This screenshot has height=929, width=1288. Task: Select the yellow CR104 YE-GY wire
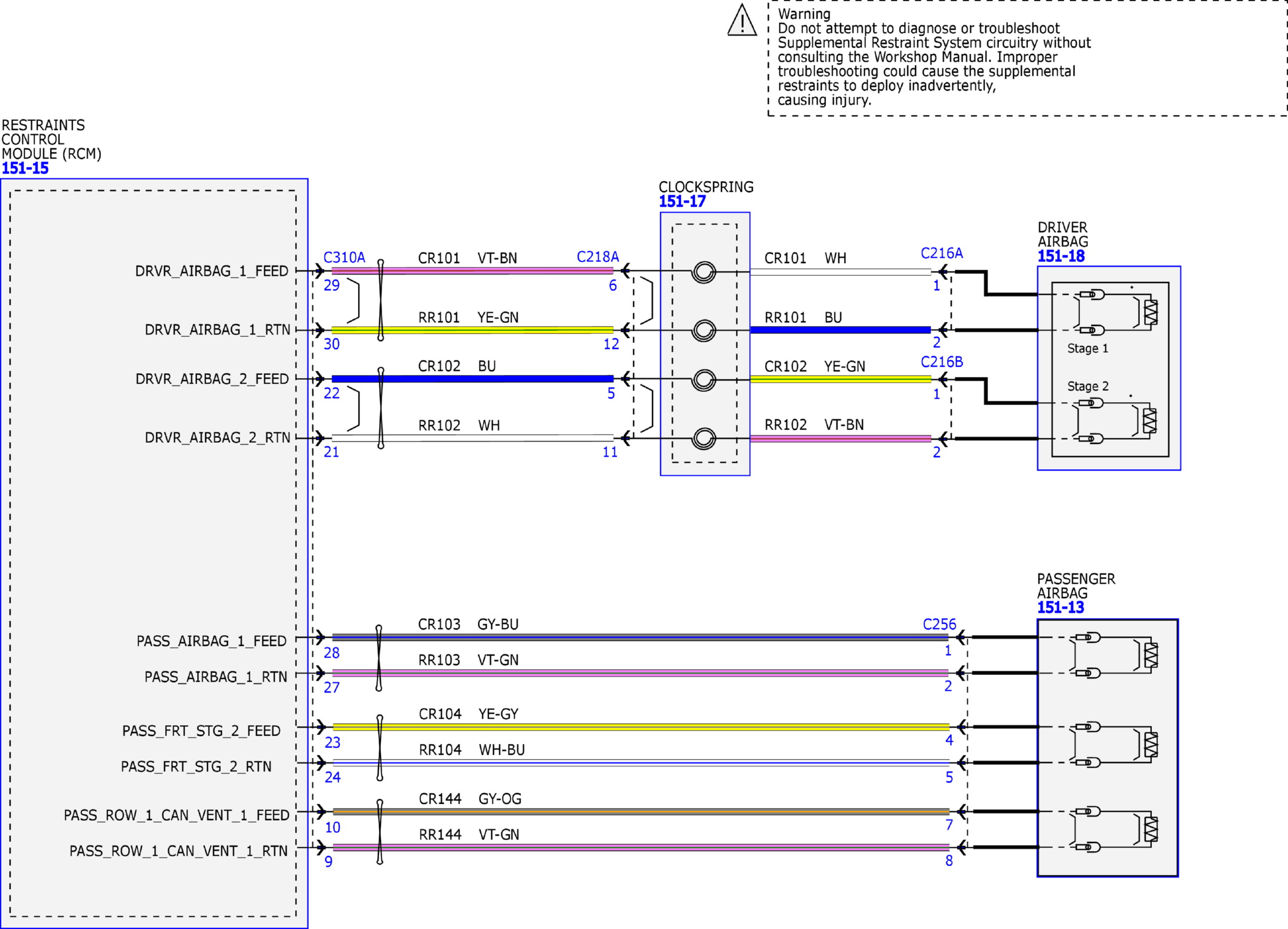pyautogui.click(x=641, y=726)
